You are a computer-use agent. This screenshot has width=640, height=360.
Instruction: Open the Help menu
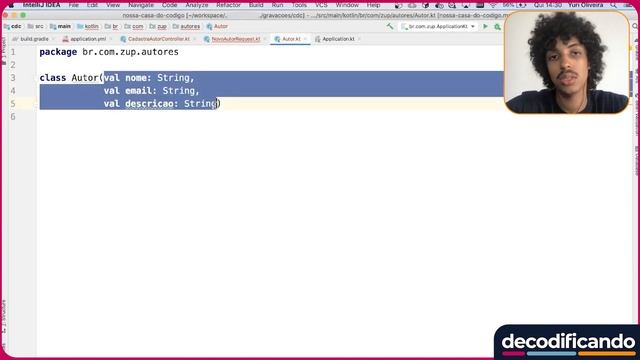pyautogui.click(x=373, y=5)
